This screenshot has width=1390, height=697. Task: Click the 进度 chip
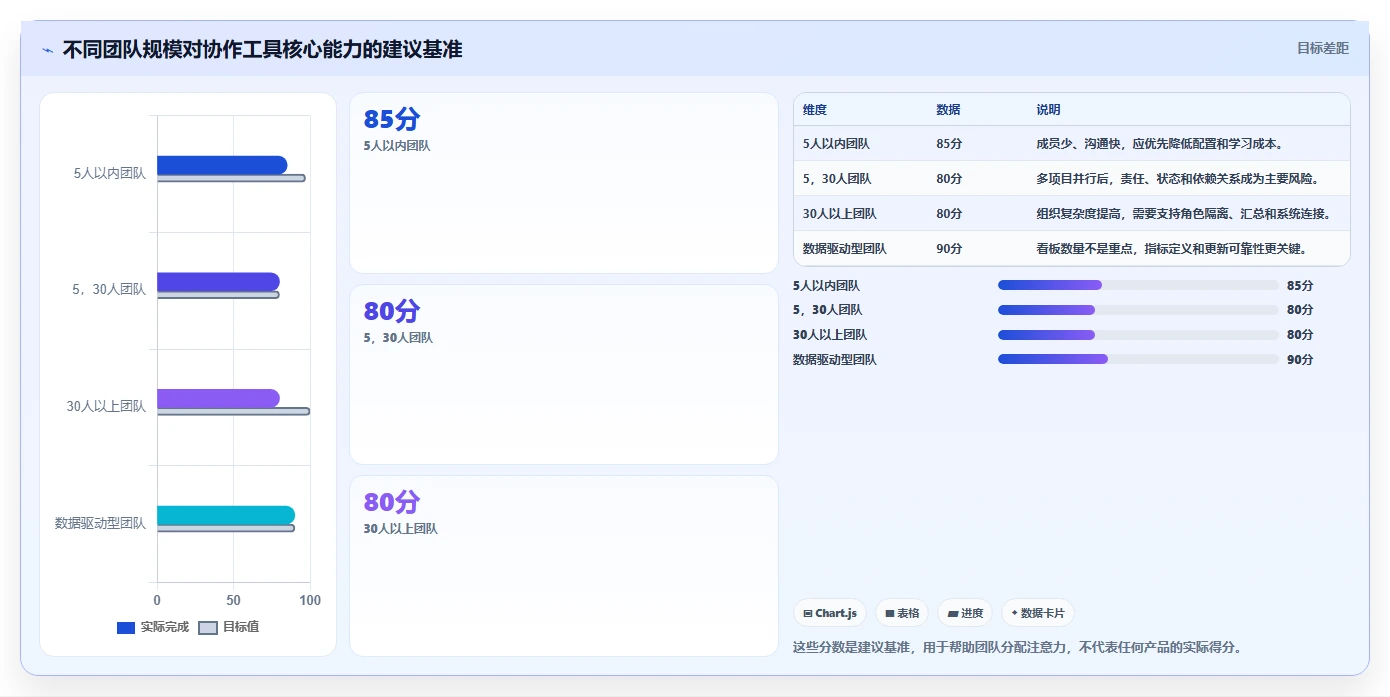965,613
